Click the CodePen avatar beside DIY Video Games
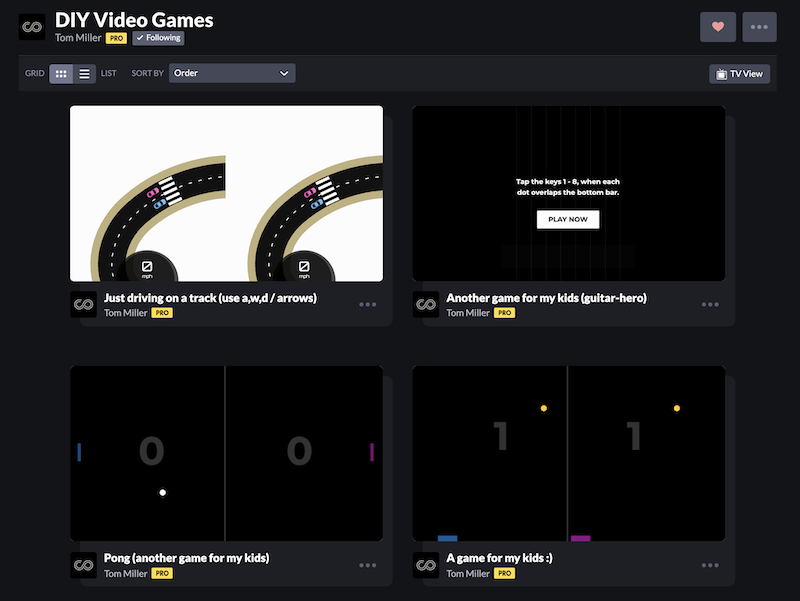 [32, 27]
